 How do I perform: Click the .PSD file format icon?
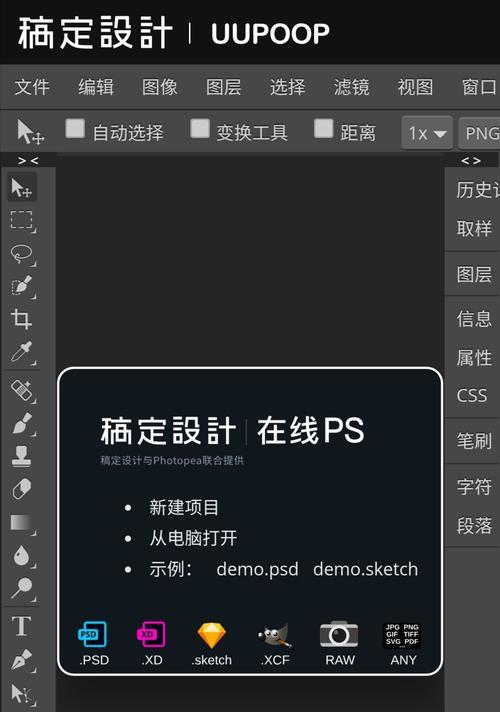point(93,634)
